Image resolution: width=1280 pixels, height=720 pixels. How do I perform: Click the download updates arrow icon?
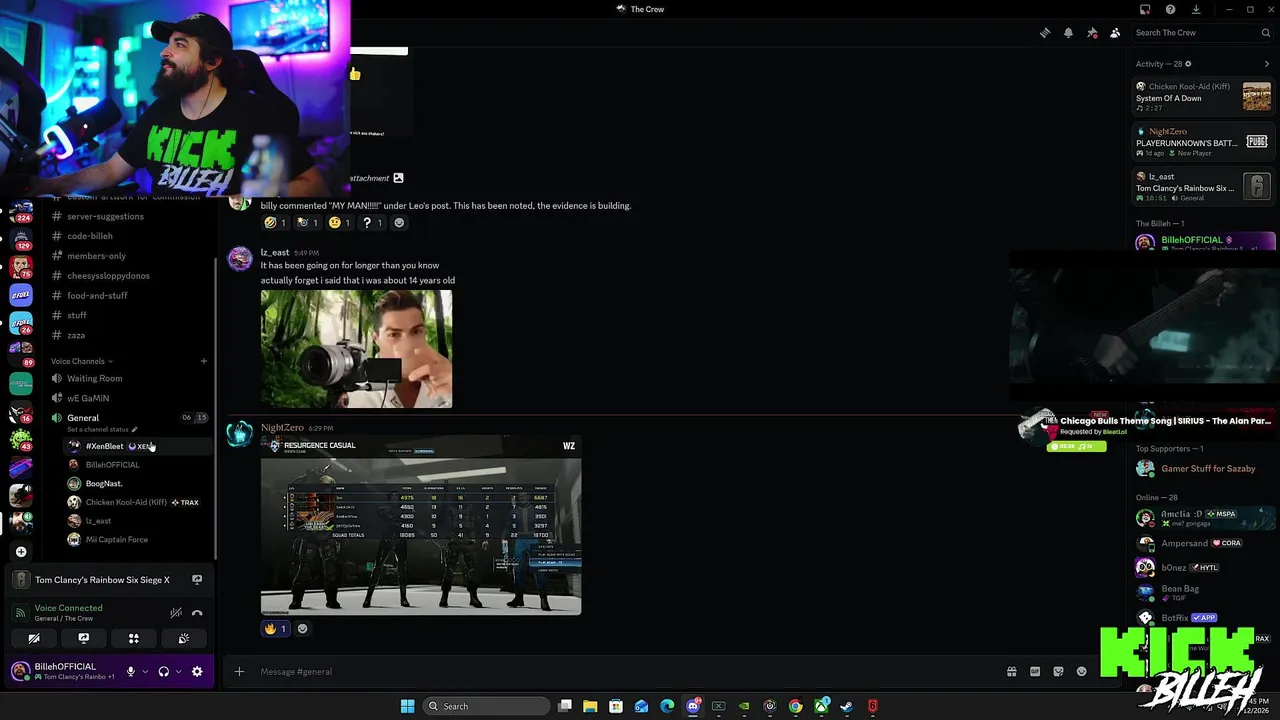point(1196,10)
